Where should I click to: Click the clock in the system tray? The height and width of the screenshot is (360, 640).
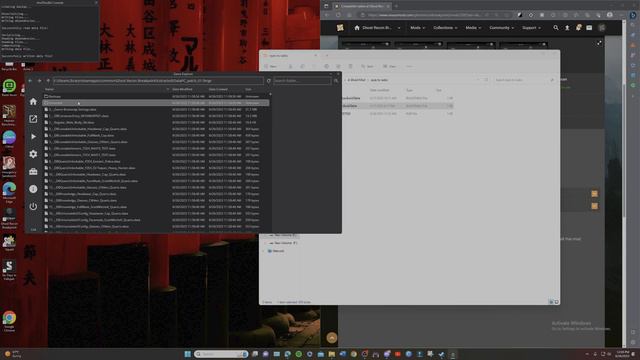(622, 354)
